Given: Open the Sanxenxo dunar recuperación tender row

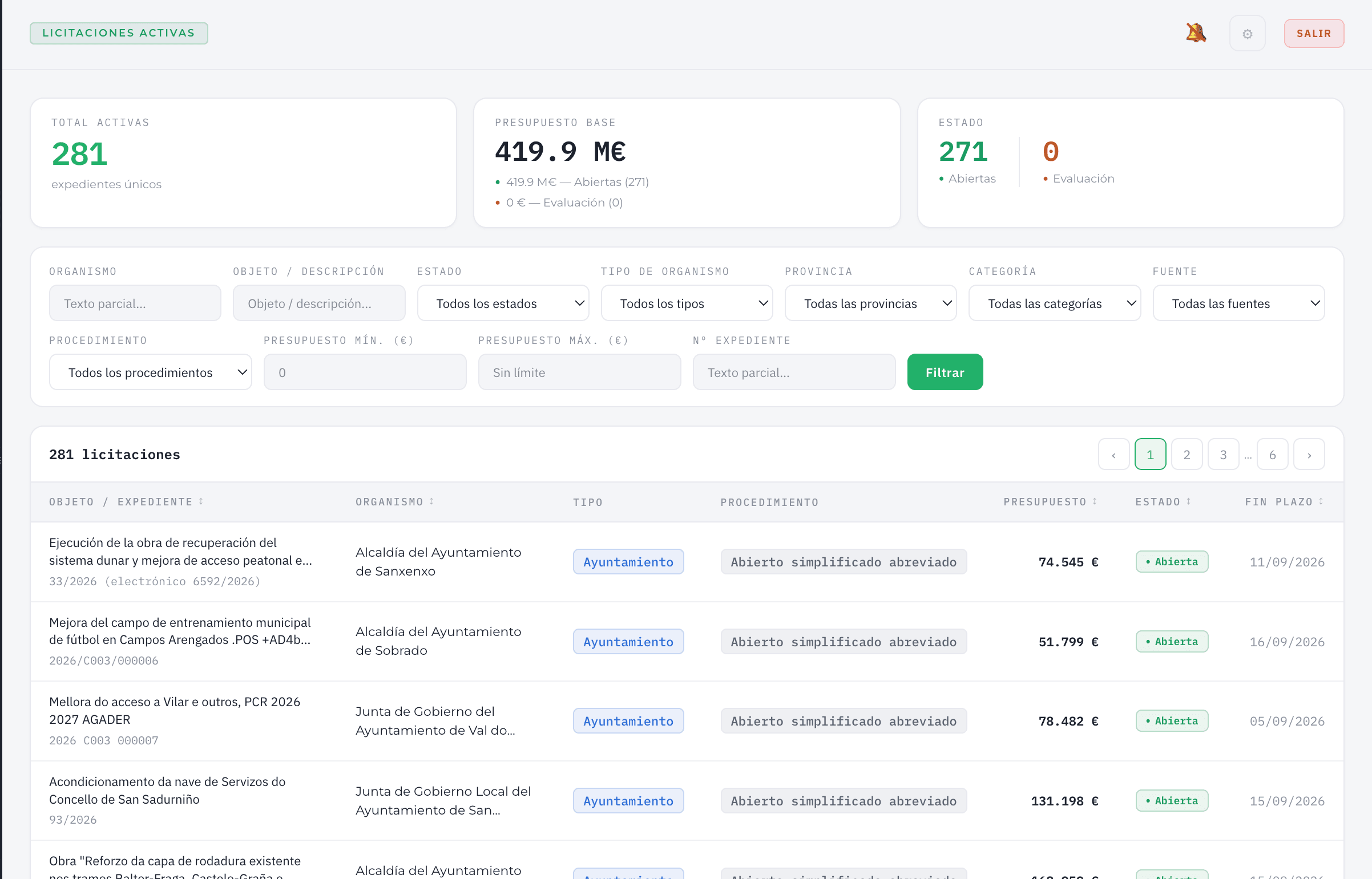Looking at the screenshot, I should pyautogui.click(x=687, y=562).
